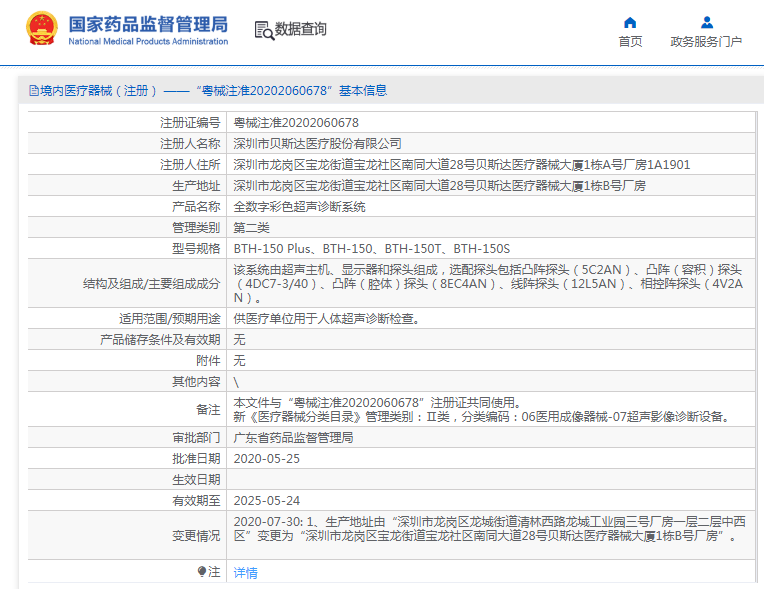Click the 国家药品监督管理局 title
Image resolution: width=764 pixels, height=589 pixels.
click(x=148, y=24)
